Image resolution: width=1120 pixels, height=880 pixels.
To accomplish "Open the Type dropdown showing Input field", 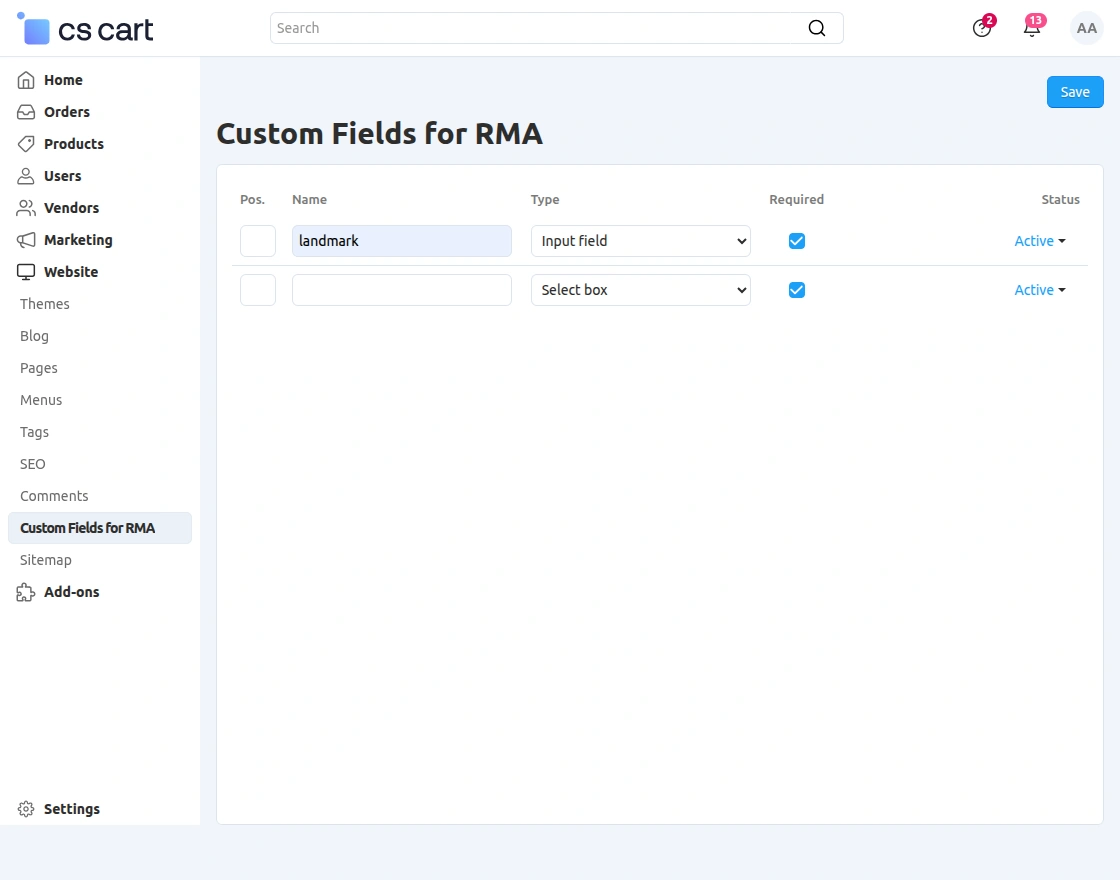I will [640, 241].
